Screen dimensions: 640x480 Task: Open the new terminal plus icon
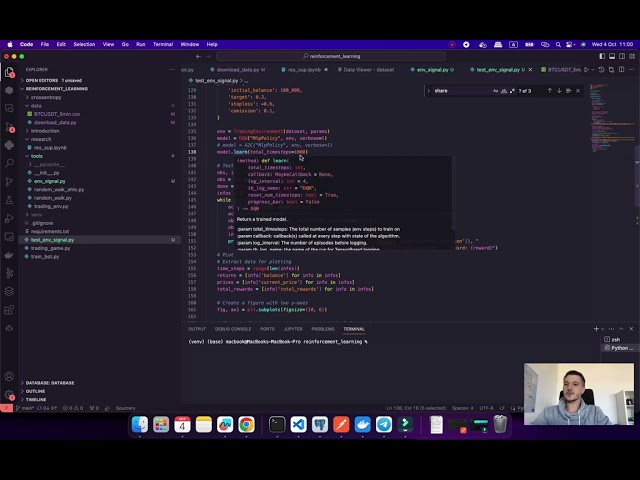tap(596, 329)
